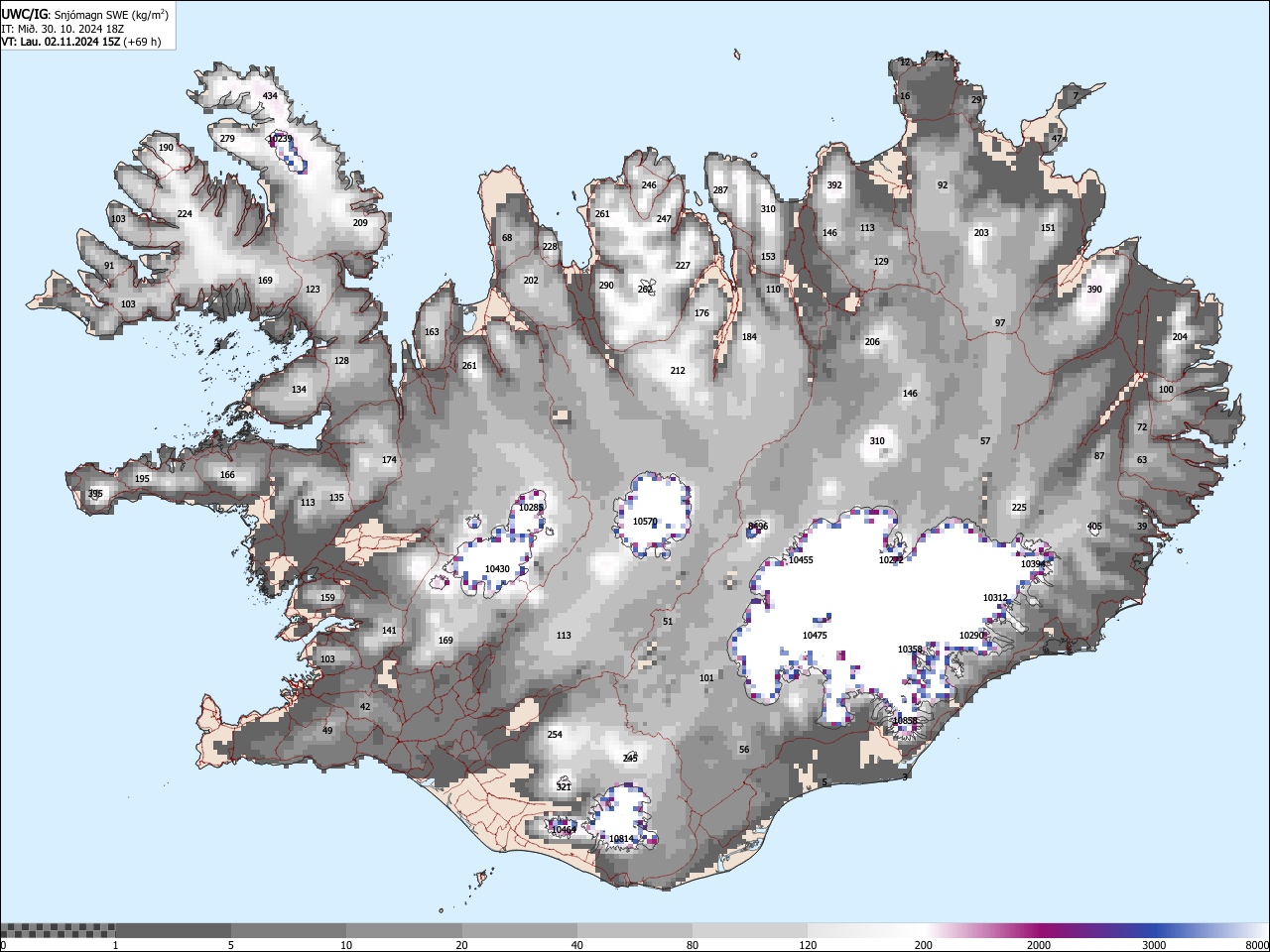Click the blue legend segment near 3000

click(x=1154, y=930)
